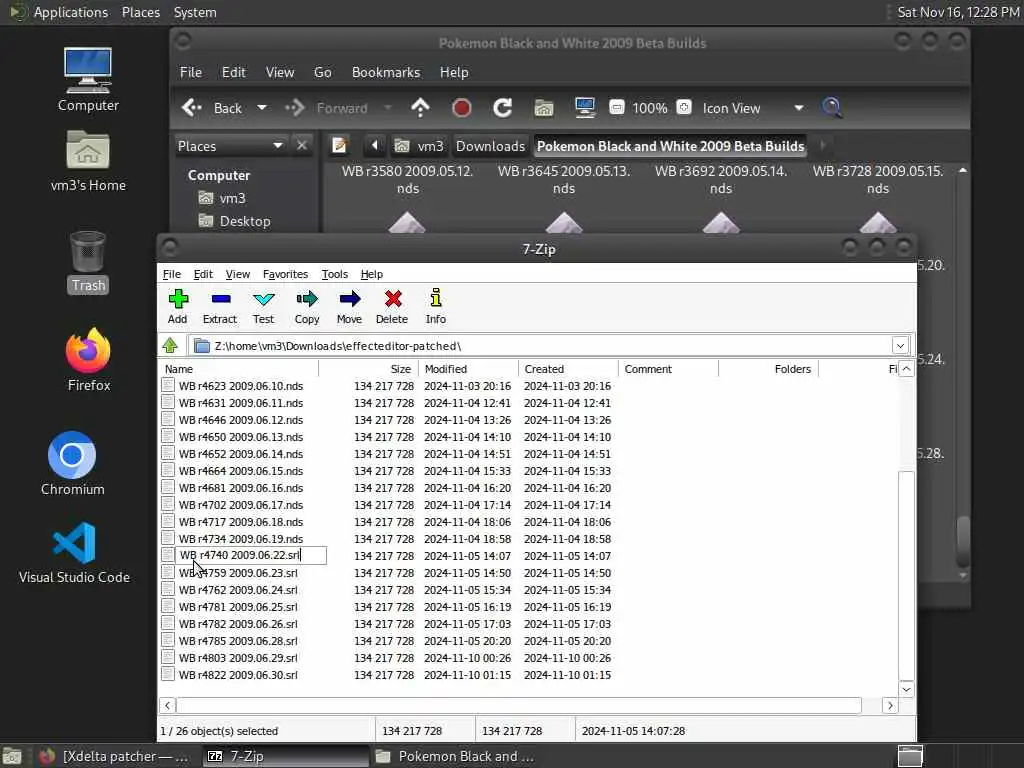Image resolution: width=1024 pixels, height=768 pixels.
Task: Click the Downloads breadcrumb button
Action: tap(490, 146)
